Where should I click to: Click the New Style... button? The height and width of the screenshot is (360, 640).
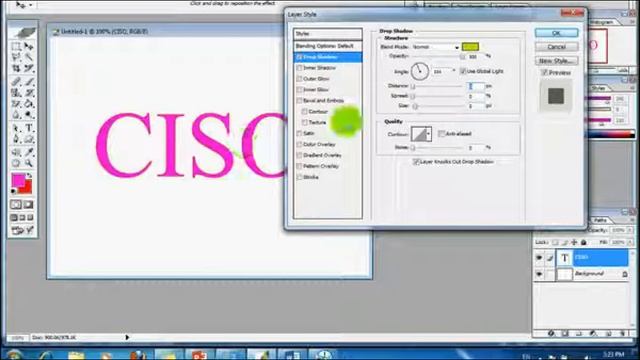click(x=556, y=61)
